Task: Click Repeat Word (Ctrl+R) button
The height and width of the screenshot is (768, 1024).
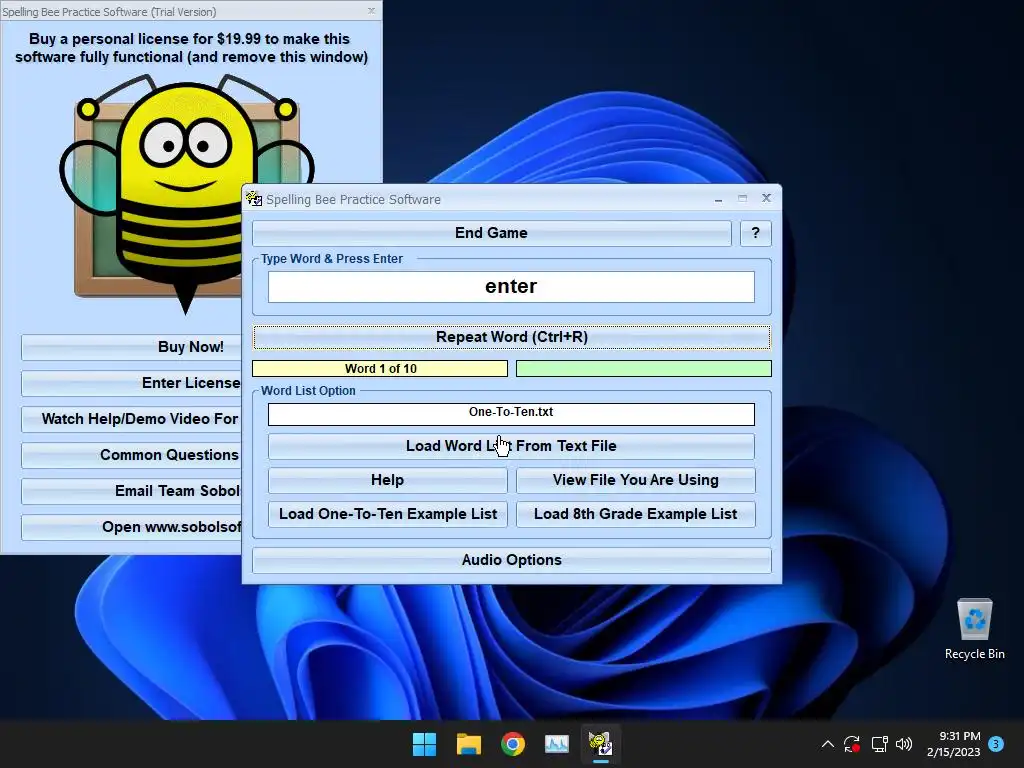Action: [x=511, y=337]
